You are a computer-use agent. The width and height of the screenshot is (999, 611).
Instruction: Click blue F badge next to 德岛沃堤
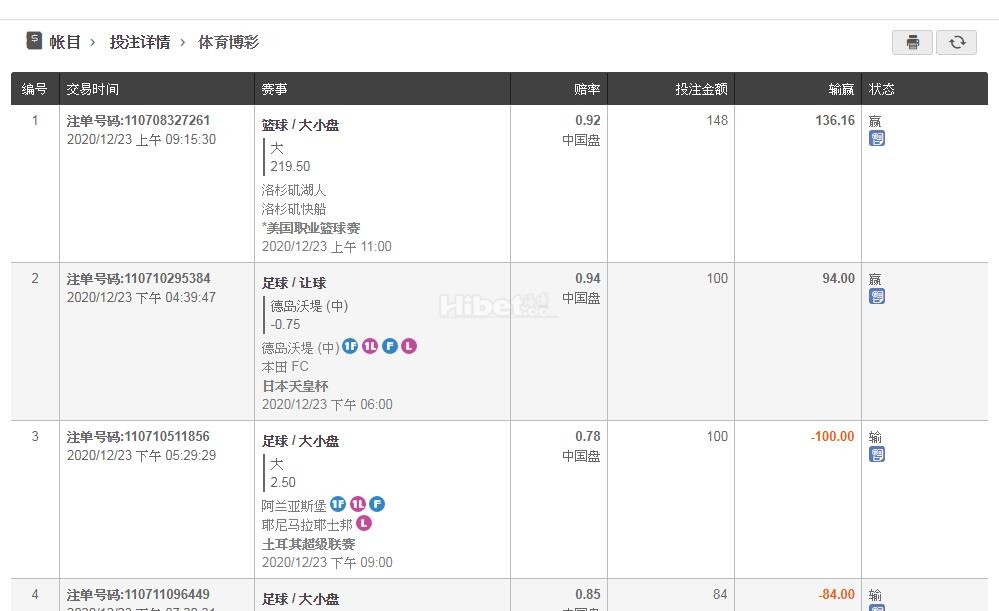click(389, 346)
